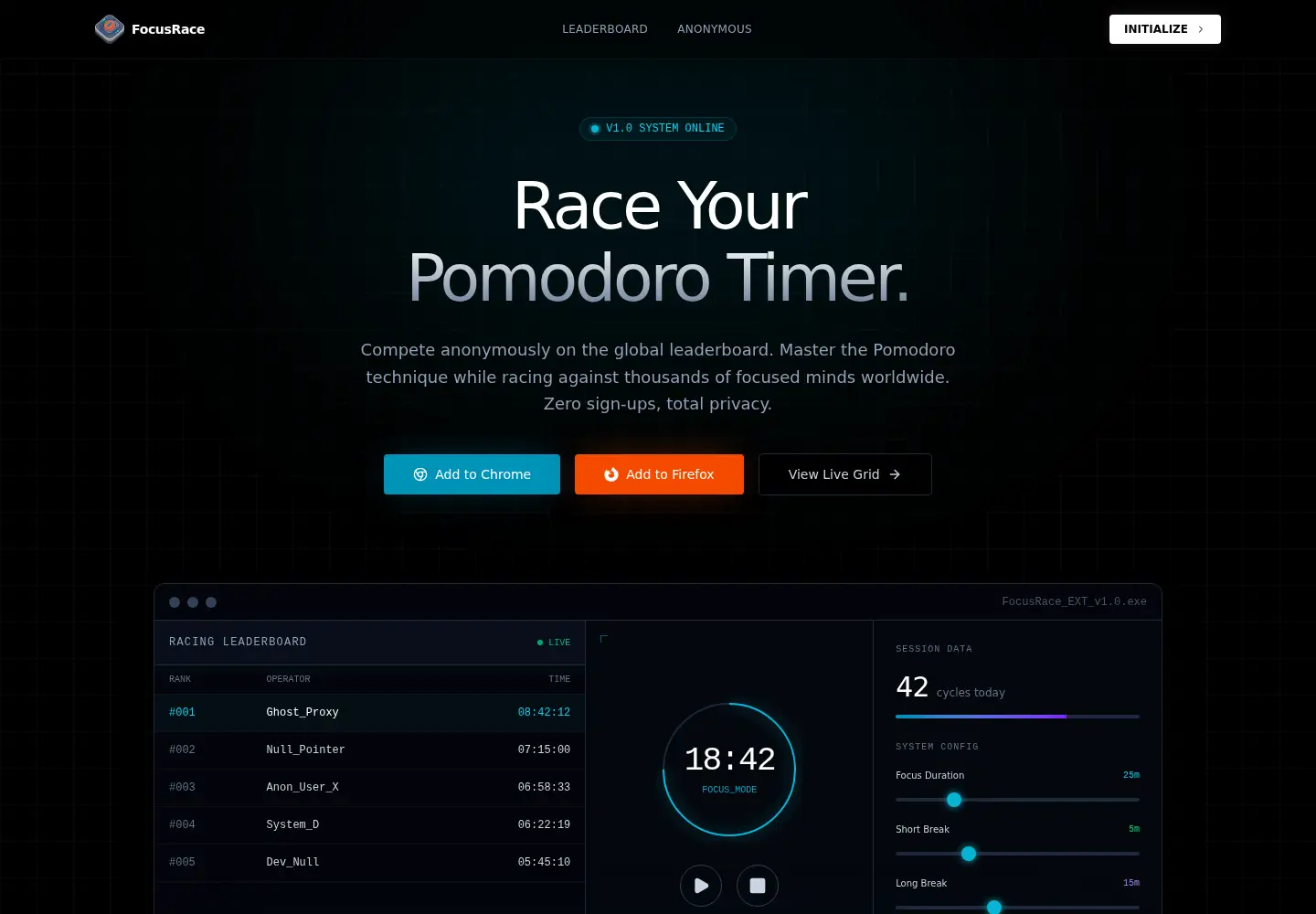The width and height of the screenshot is (1316, 914).
Task: Click the 5m Short Break value
Action: tap(1134, 829)
